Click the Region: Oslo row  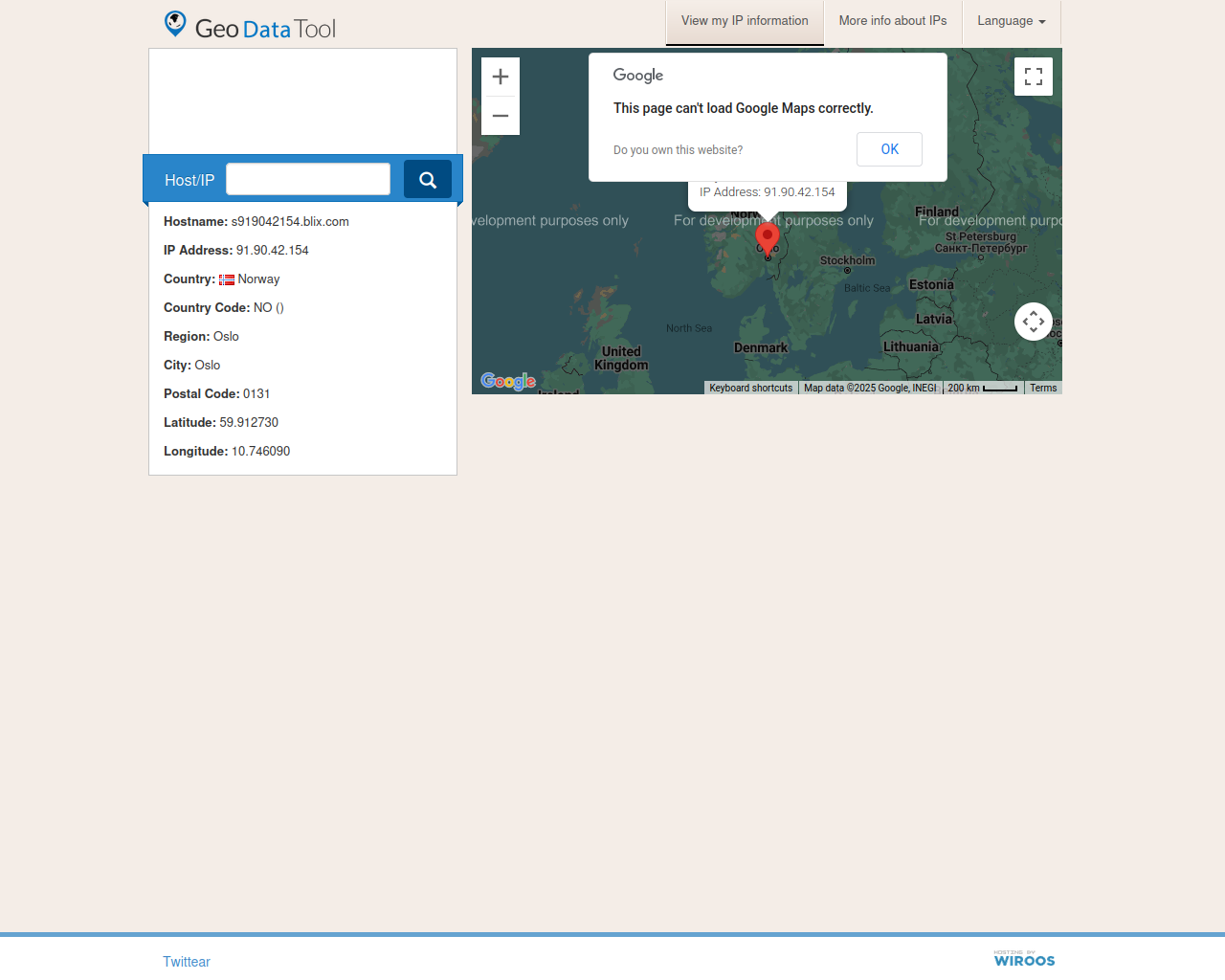(201, 336)
